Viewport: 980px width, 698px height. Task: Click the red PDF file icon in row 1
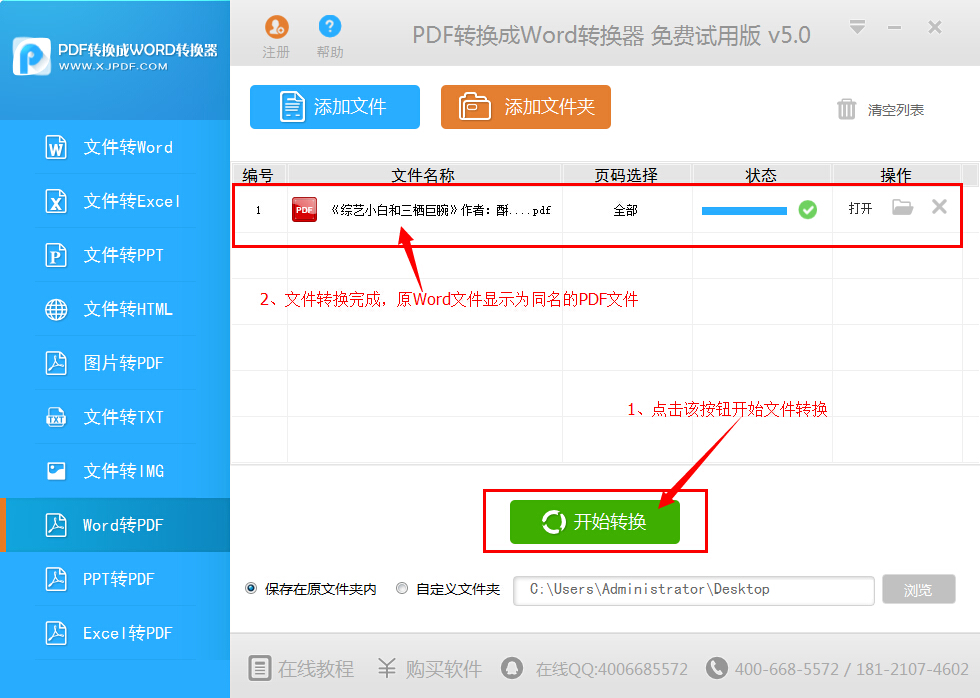point(304,209)
